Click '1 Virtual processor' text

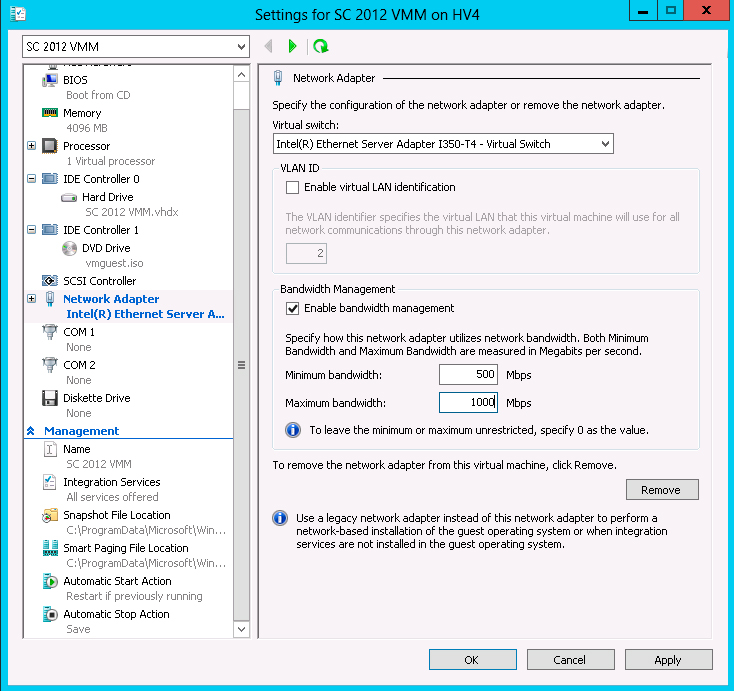pyautogui.click(x=111, y=161)
